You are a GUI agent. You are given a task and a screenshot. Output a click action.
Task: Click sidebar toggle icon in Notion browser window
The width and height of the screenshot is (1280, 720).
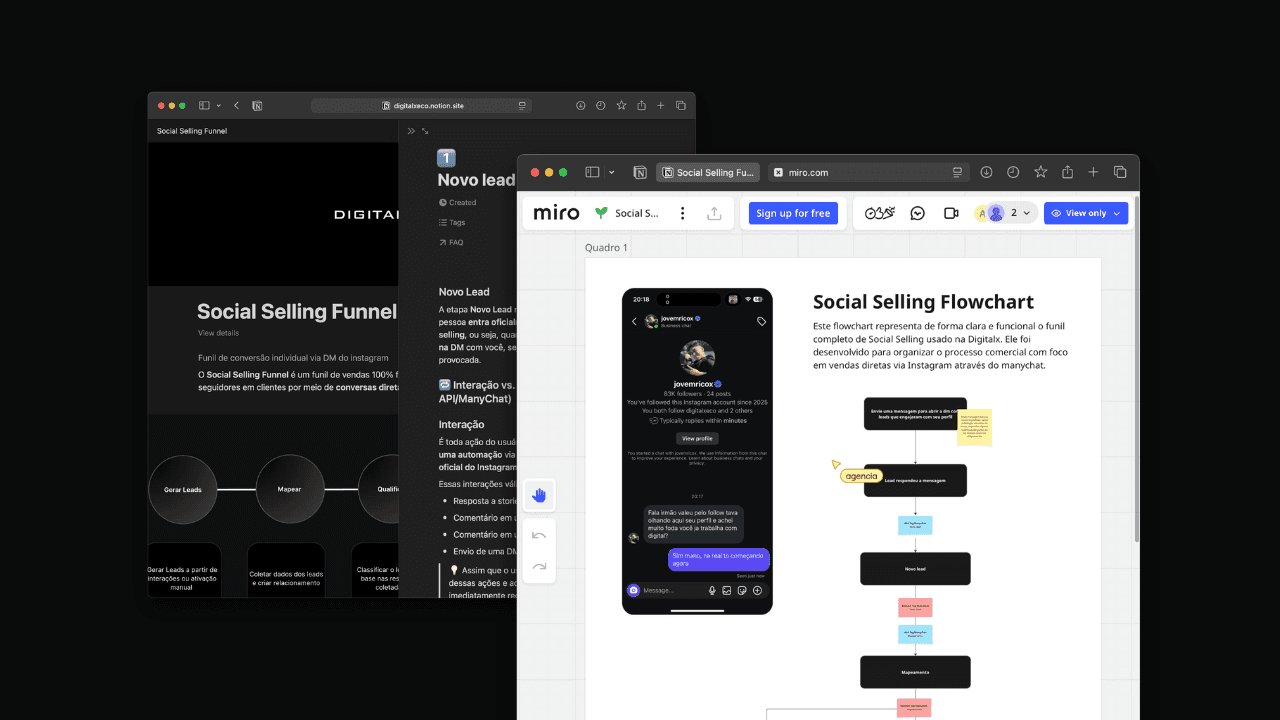point(204,105)
